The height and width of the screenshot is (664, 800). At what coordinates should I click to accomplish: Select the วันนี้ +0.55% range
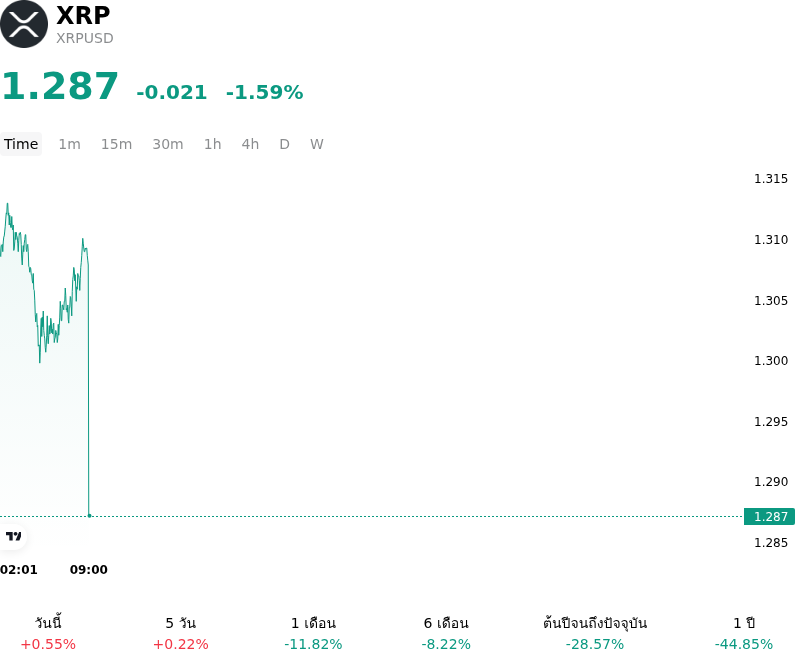[48, 633]
